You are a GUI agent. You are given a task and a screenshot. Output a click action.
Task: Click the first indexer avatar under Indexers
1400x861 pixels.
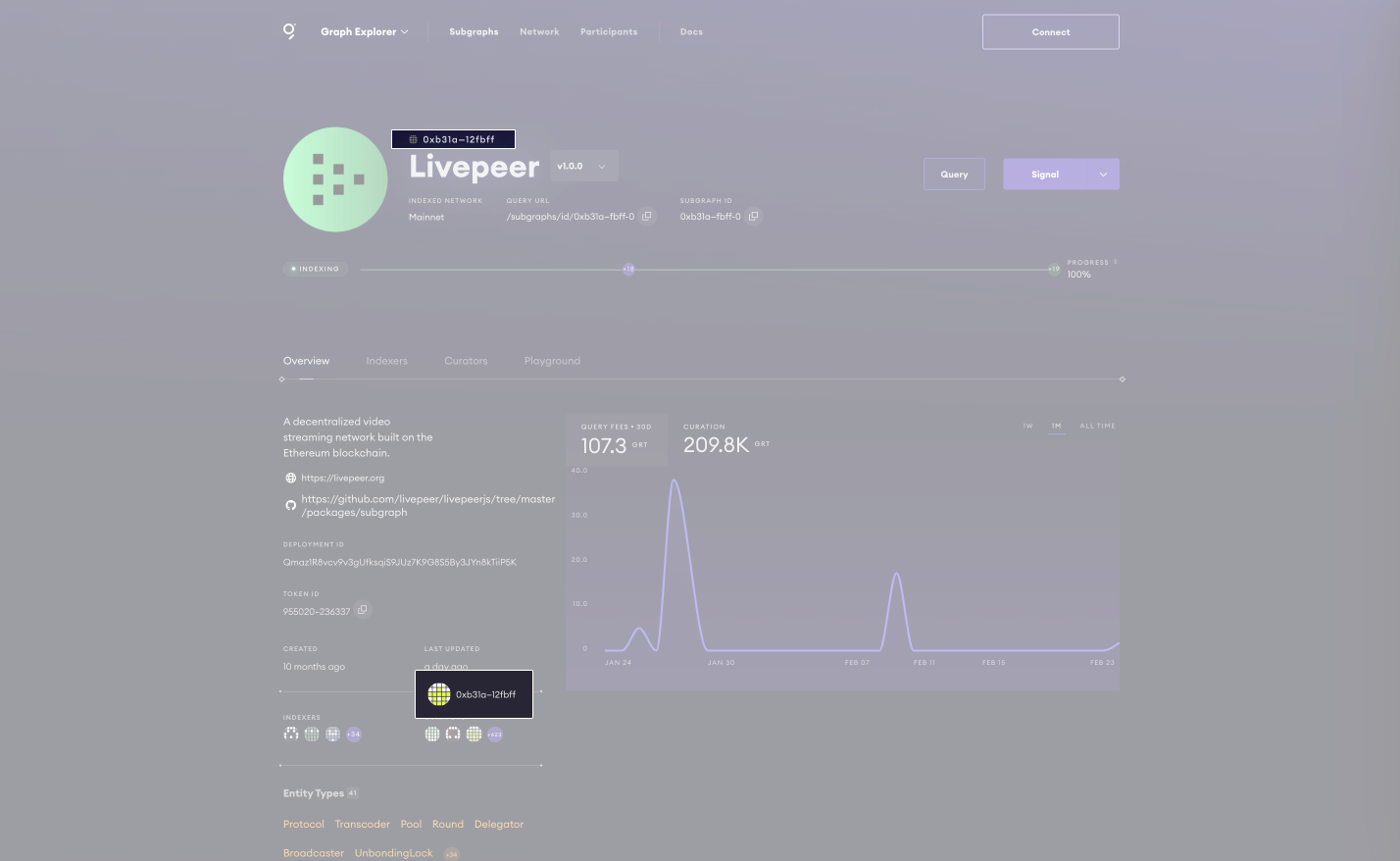pyautogui.click(x=291, y=734)
